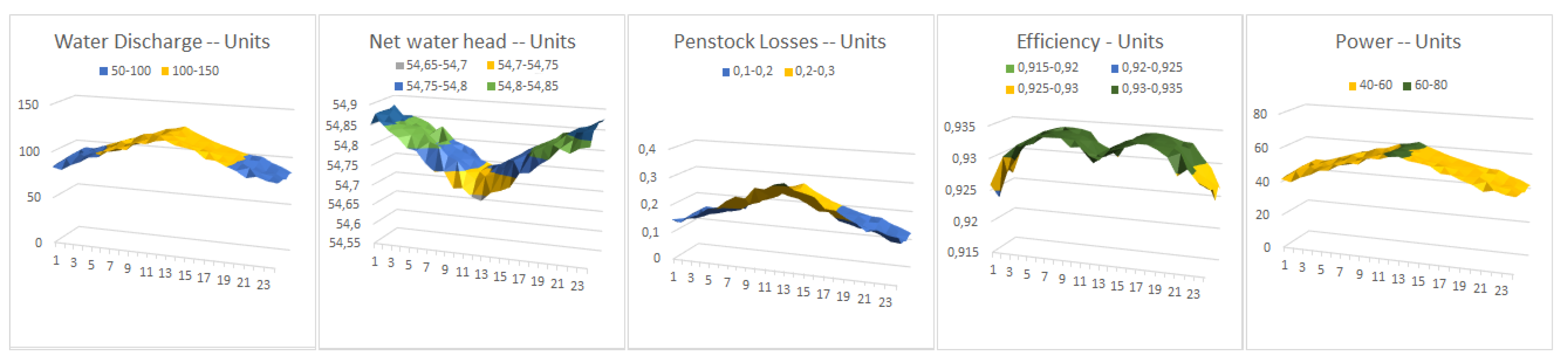Screen dimensions: 1568x363
Task: Select the yellow 0,925-0,93 legend swatch
Action: coord(1010,89)
